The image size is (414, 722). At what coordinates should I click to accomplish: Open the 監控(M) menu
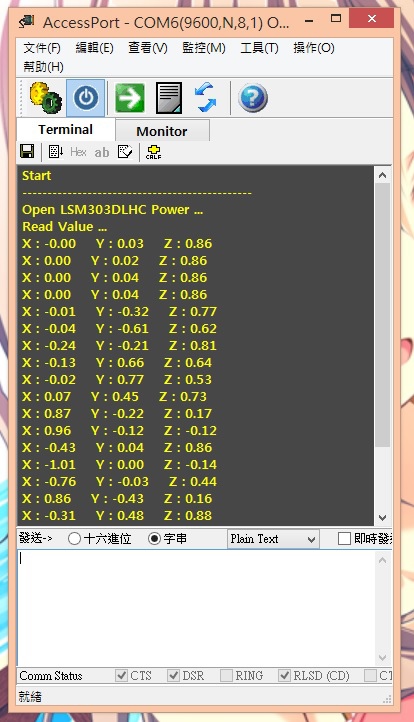tap(204, 47)
